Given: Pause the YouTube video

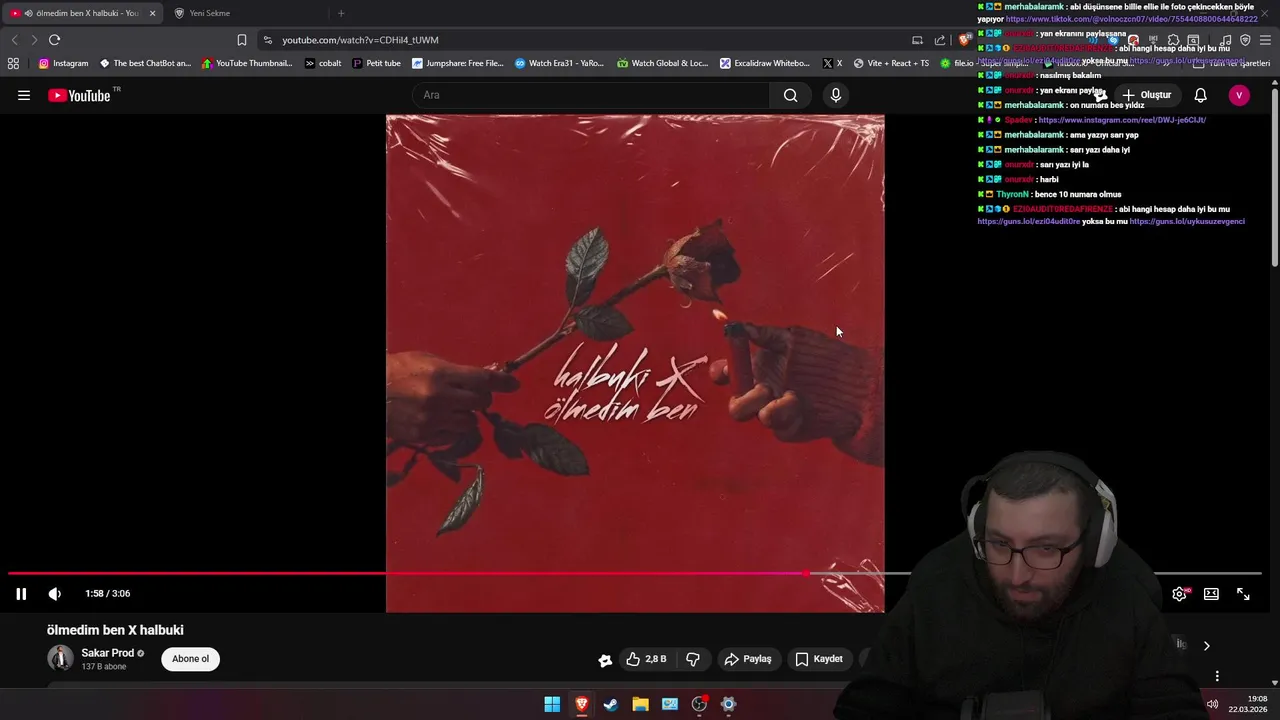Looking at the screenshot, I should [21, 594].
